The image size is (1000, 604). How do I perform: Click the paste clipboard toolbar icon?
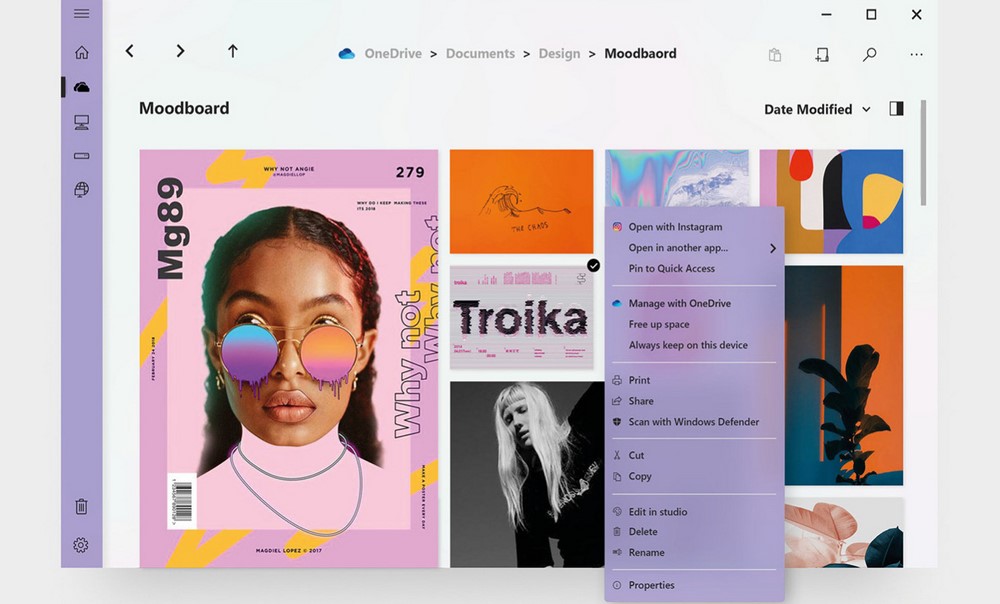click(775, 55)
